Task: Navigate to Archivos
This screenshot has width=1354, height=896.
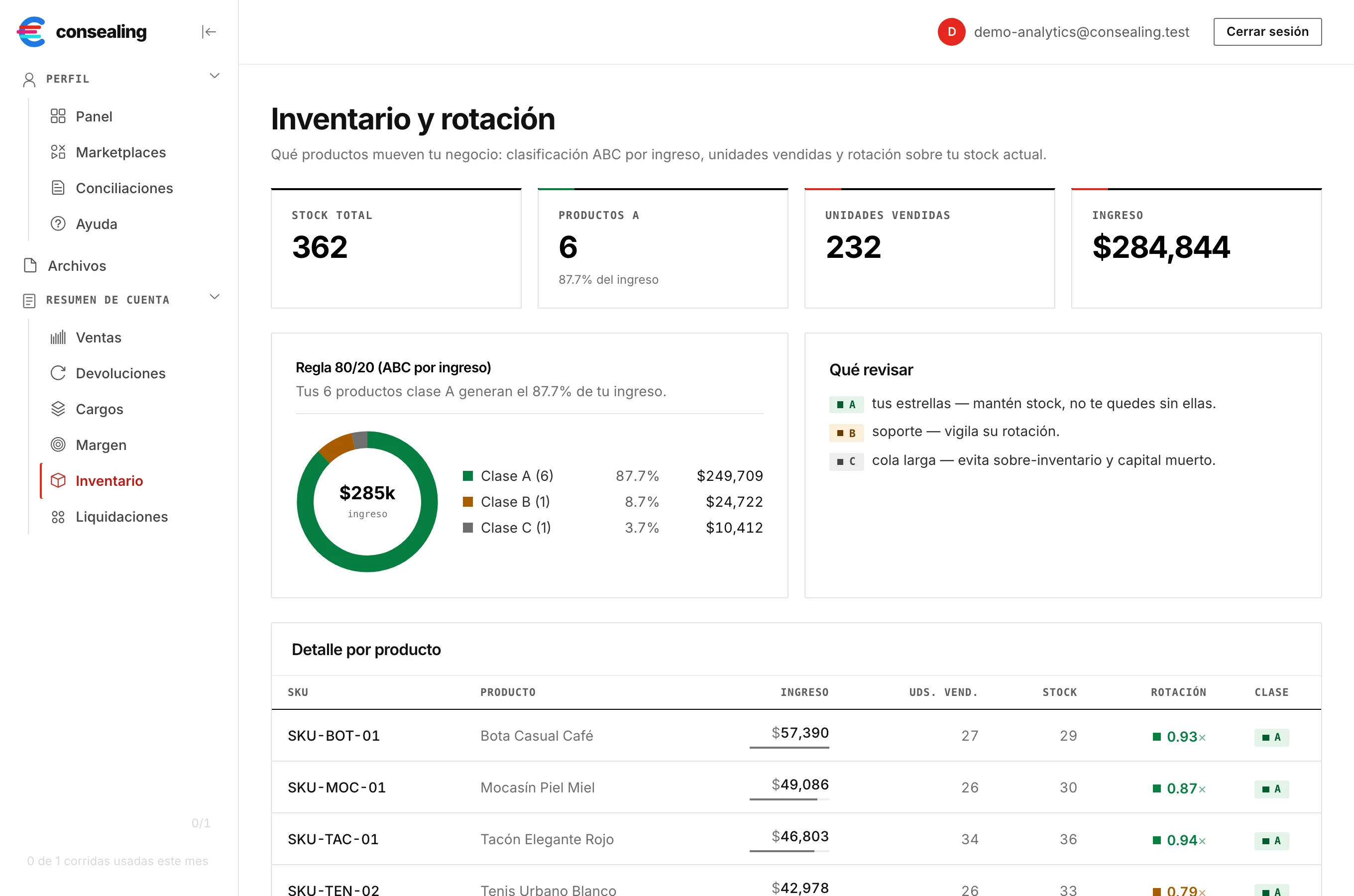Action: tap(77, 266)
